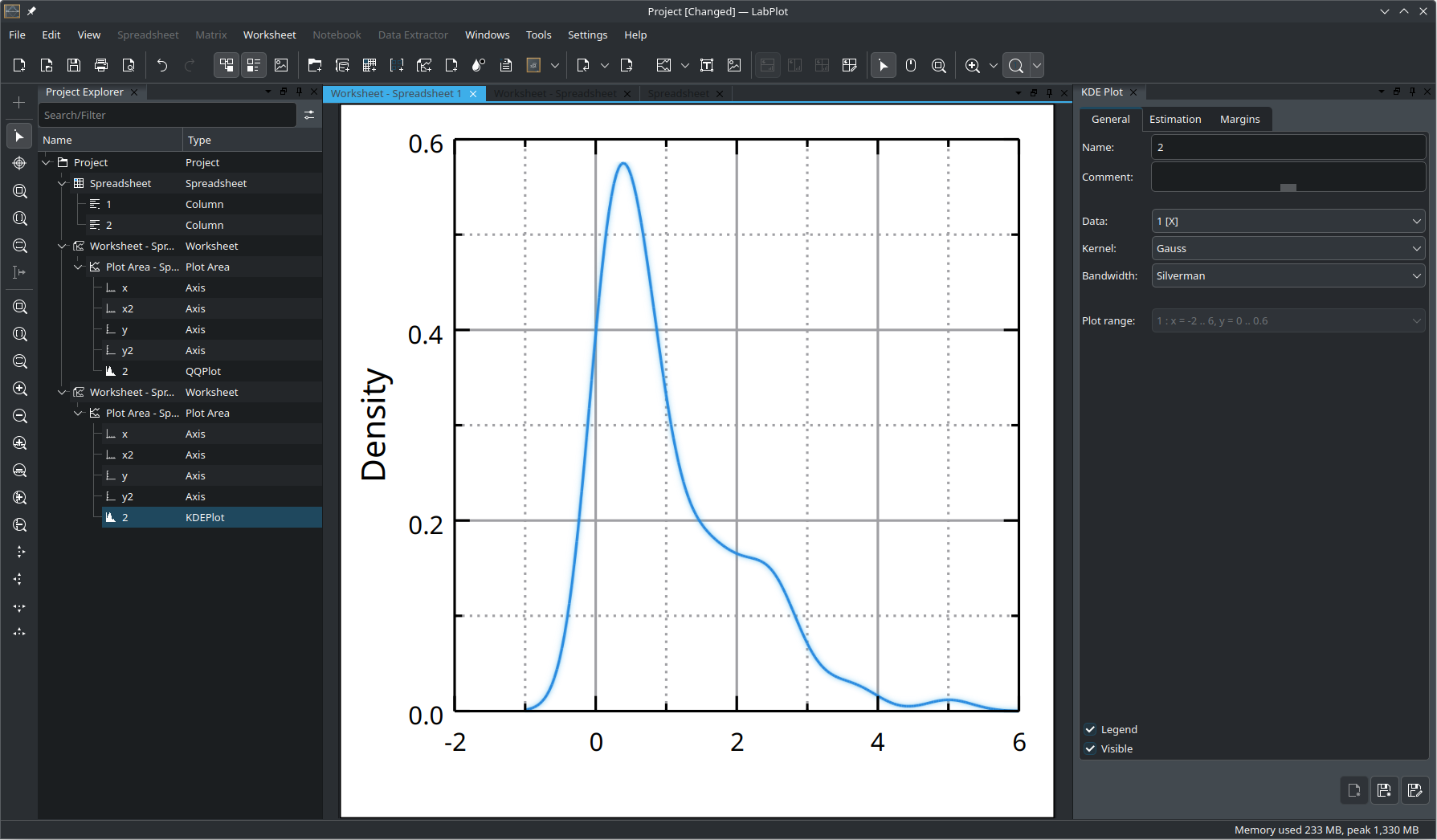1437x840 pixels.
Task: Create a new spreadsheet from the toolbar
Action: 369,65
